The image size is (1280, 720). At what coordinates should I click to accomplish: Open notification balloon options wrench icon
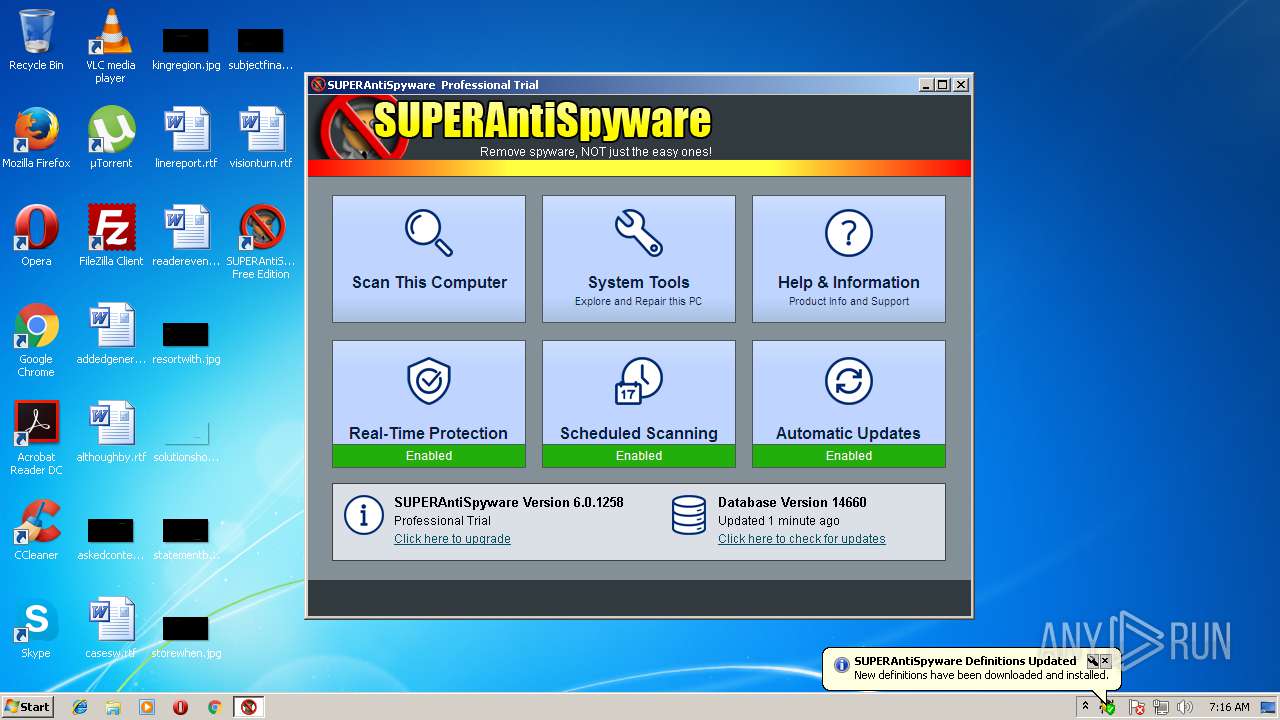pos(1093,661)
